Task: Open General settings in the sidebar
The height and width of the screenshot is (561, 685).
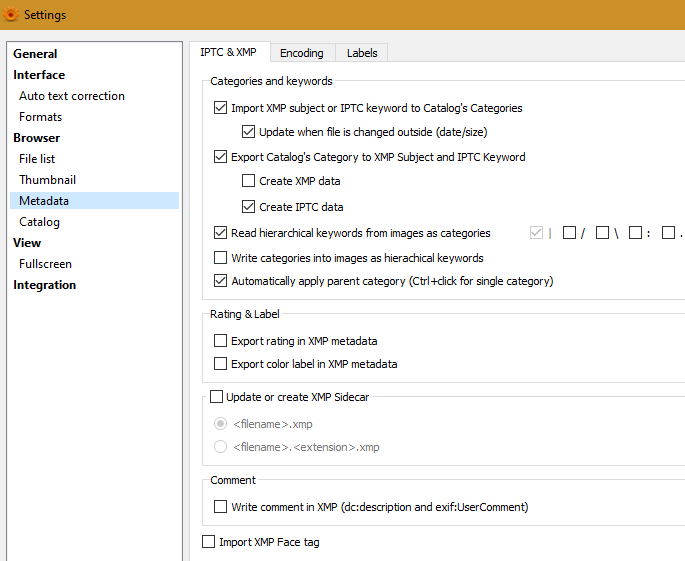Action: click(x=35, y=54)
